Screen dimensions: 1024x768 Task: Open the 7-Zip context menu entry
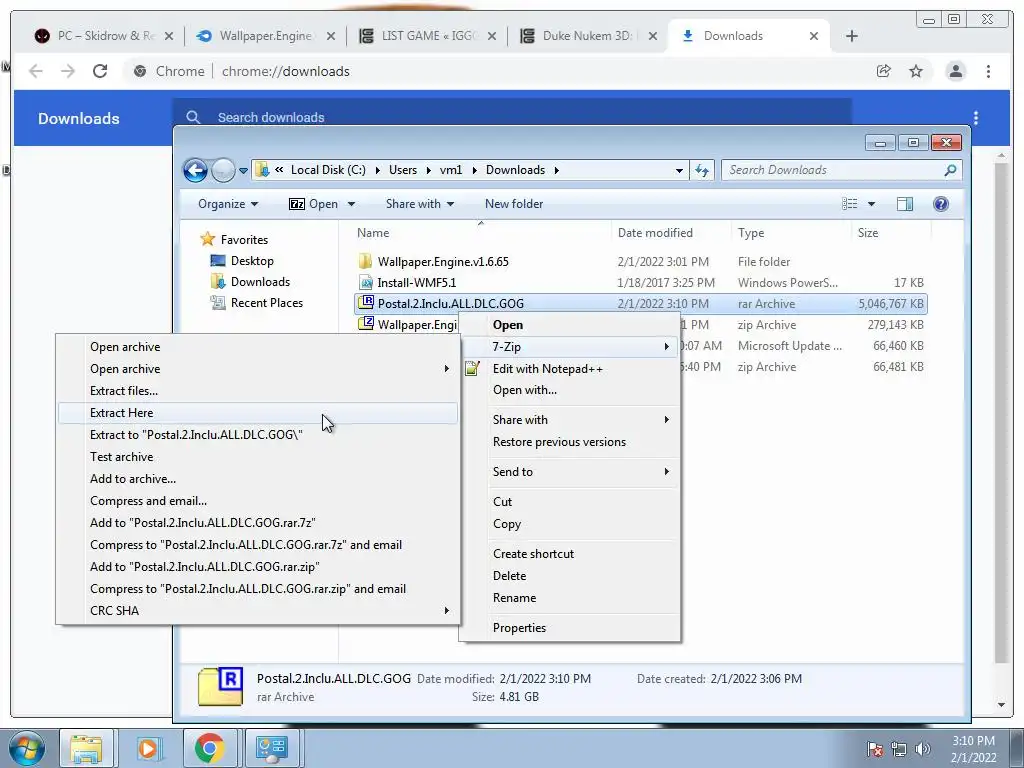click(569, 347)
